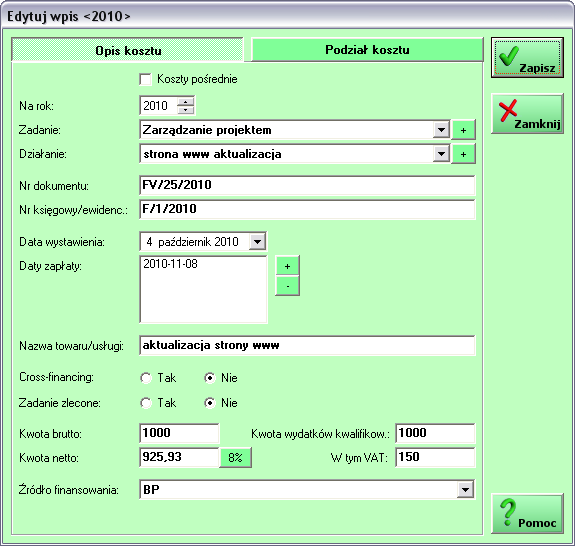Switch to the Podział kosztu tab
This screenshot has width=575, height=546.
click(367, 50)
